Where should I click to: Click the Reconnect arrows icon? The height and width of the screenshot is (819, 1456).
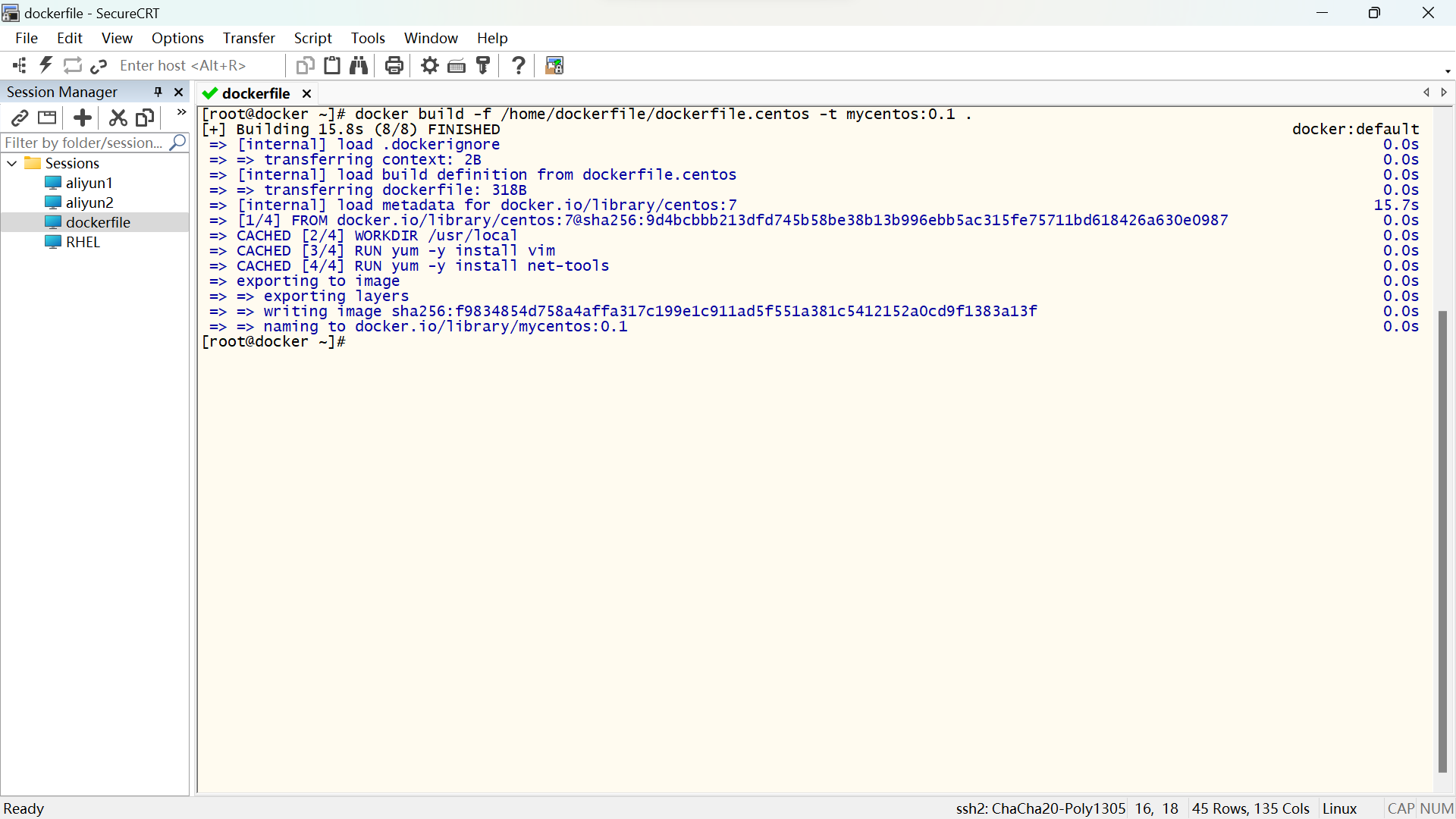pos(72,65)
